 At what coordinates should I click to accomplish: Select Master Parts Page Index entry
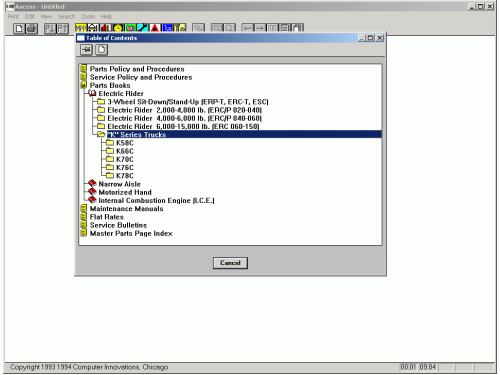[x=131, y=233]
